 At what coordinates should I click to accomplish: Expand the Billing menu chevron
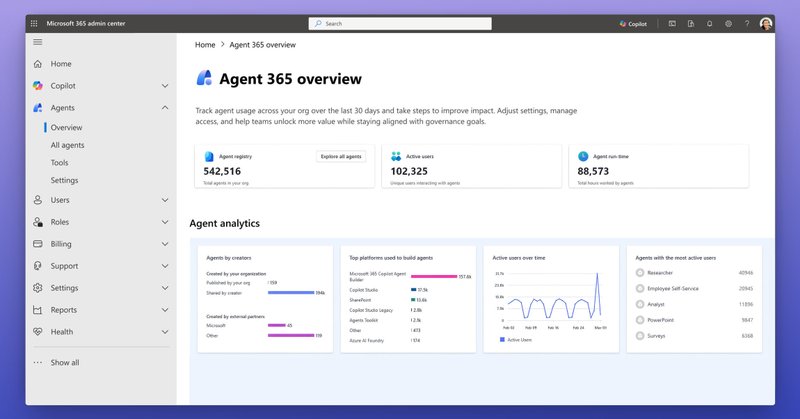[x=165, y=244]
